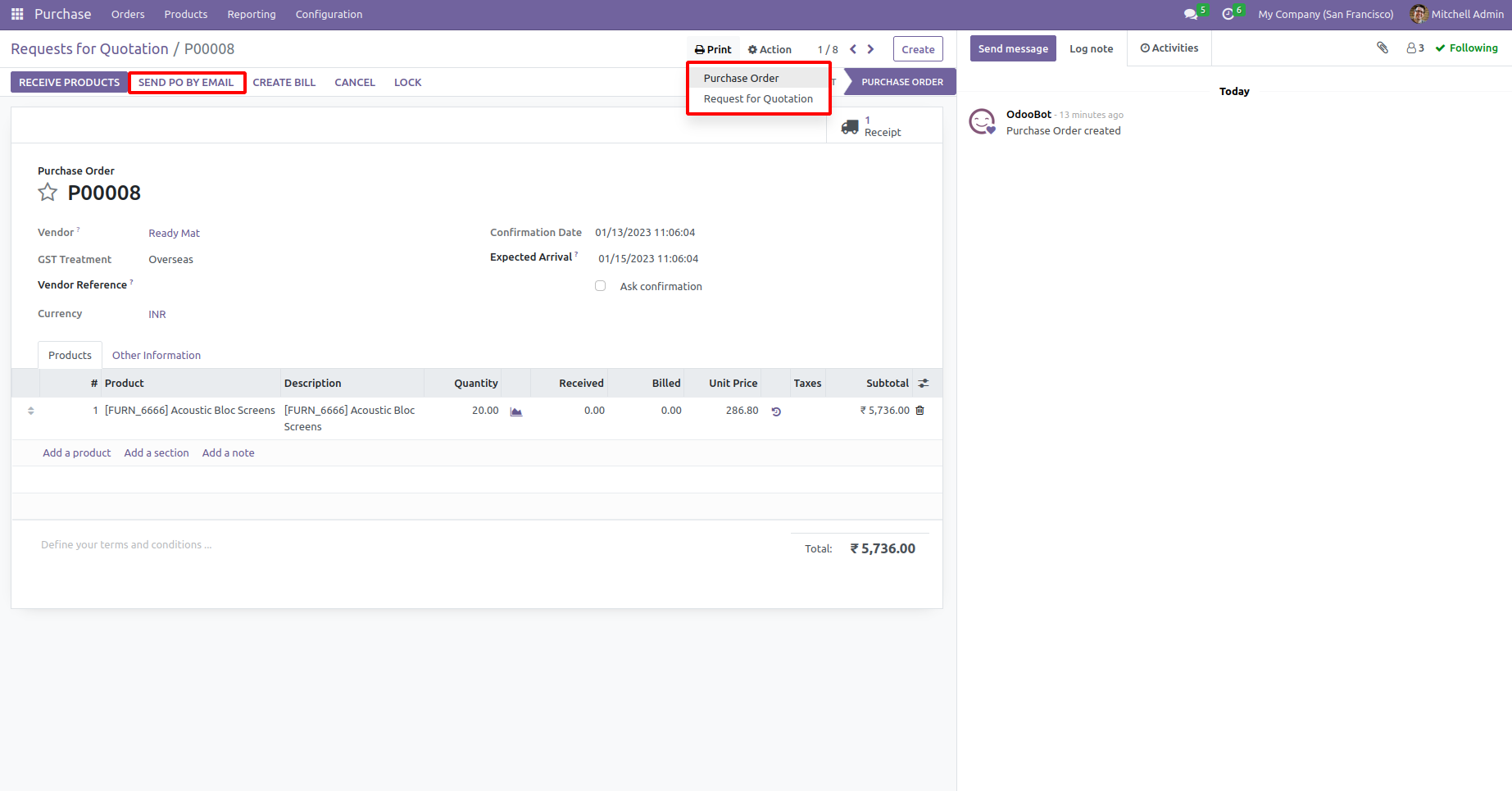Viewport: 1512px width, 791px height.
Task: Click Send message button
Action: click(1013, 48)
